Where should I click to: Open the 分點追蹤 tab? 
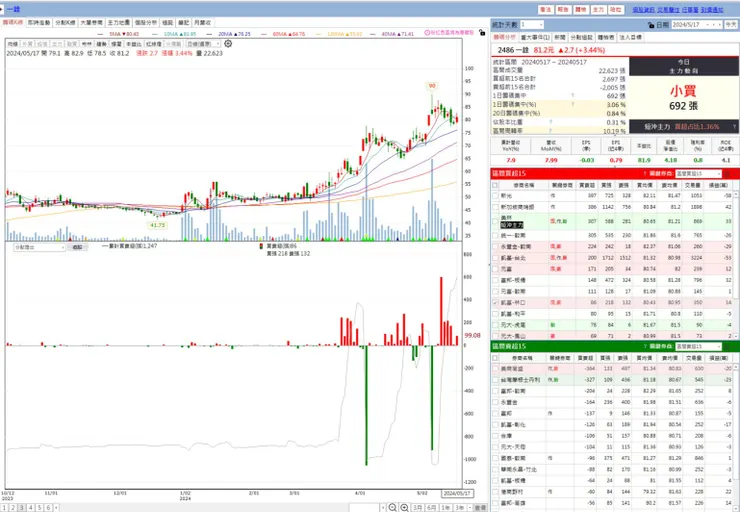tap(581, 37)
